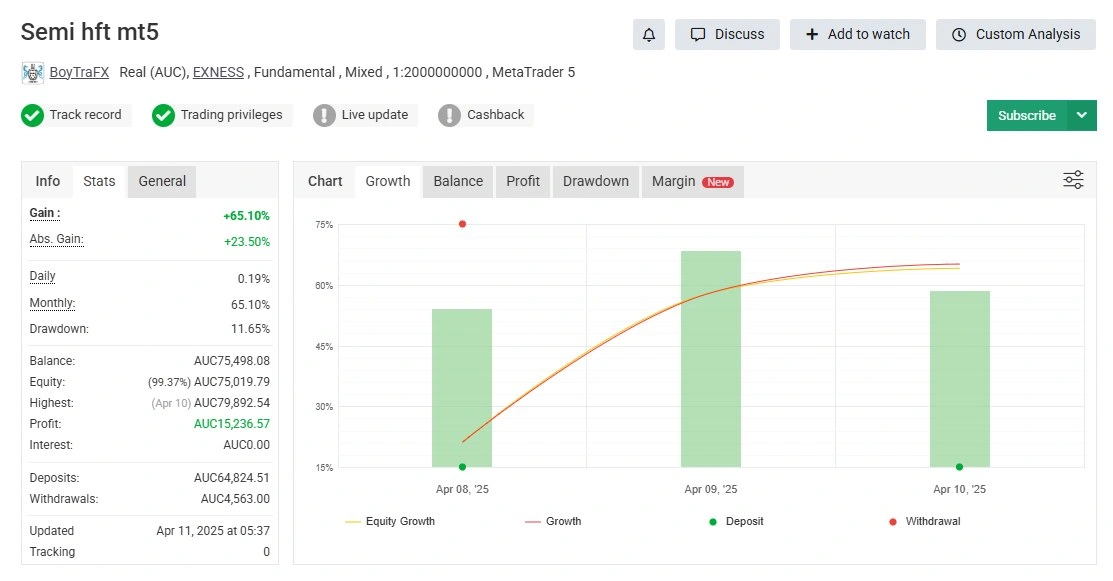The width and height of the screenshot is (1113, 581).
Task: Open the Stats tab
Action: pyautogui.click(x=99, y=182)
